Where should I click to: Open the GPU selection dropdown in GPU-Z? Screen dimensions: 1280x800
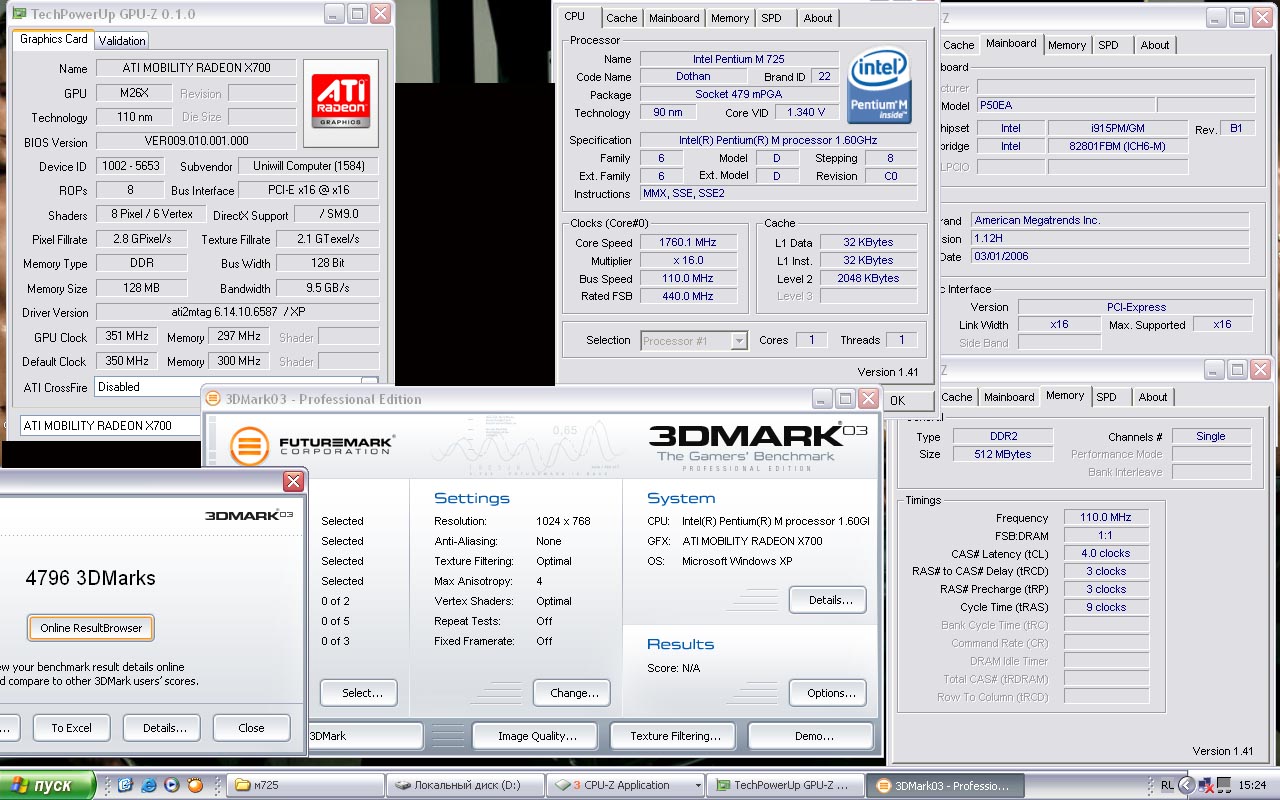111,426
